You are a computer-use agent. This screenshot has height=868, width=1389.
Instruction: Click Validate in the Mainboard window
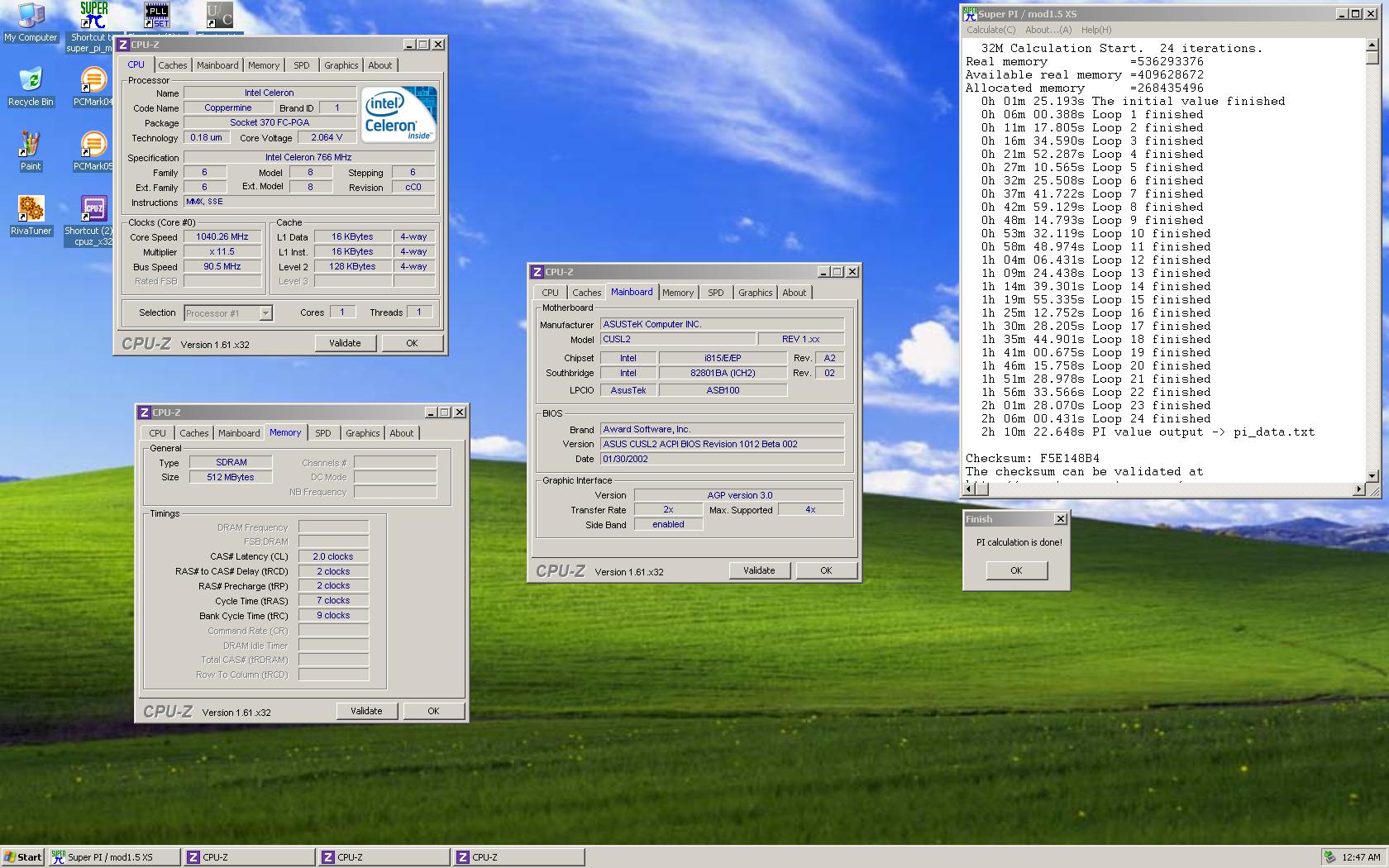759,570
